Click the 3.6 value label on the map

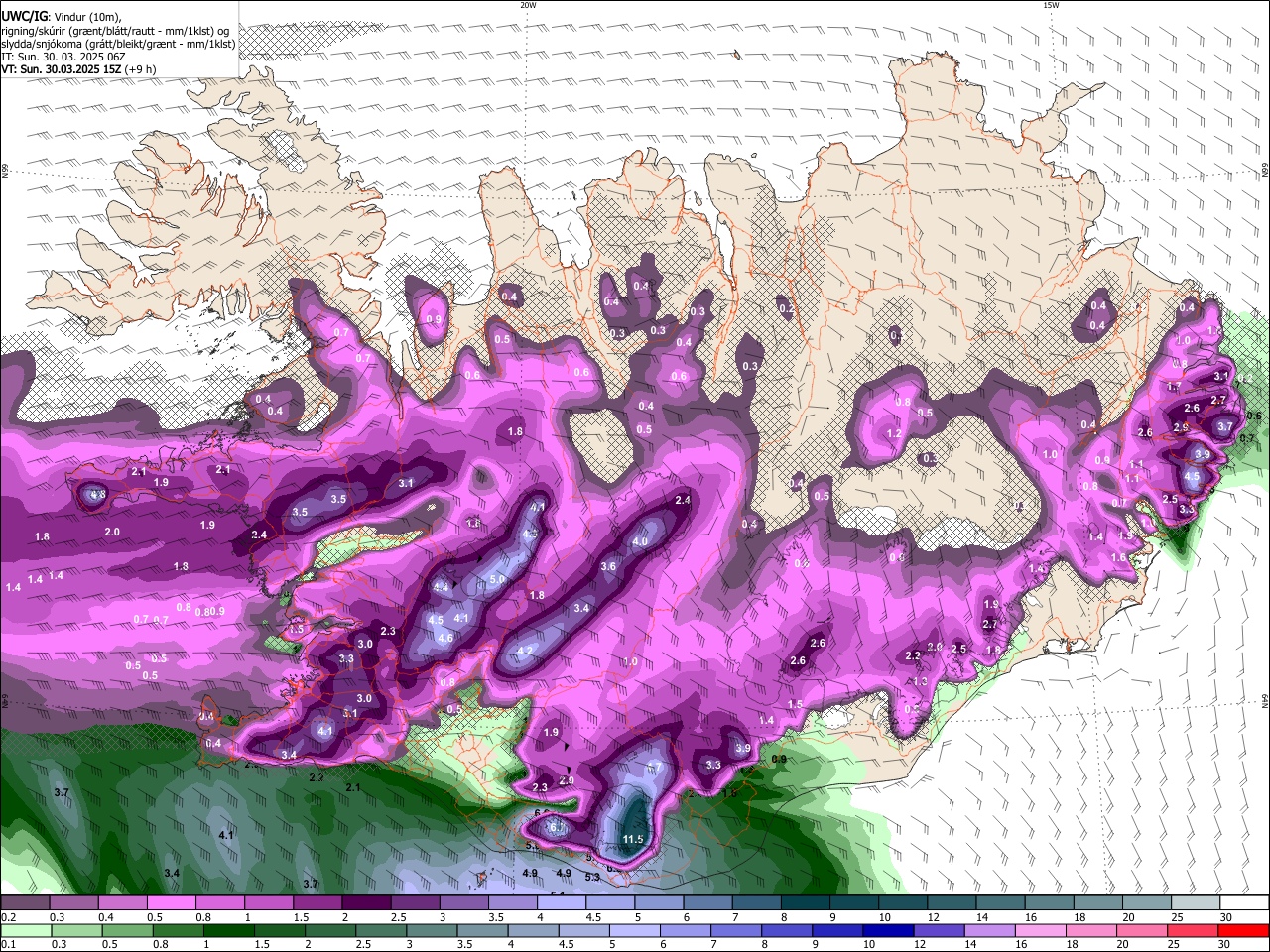pyautogui.click(x=608, y=566)
